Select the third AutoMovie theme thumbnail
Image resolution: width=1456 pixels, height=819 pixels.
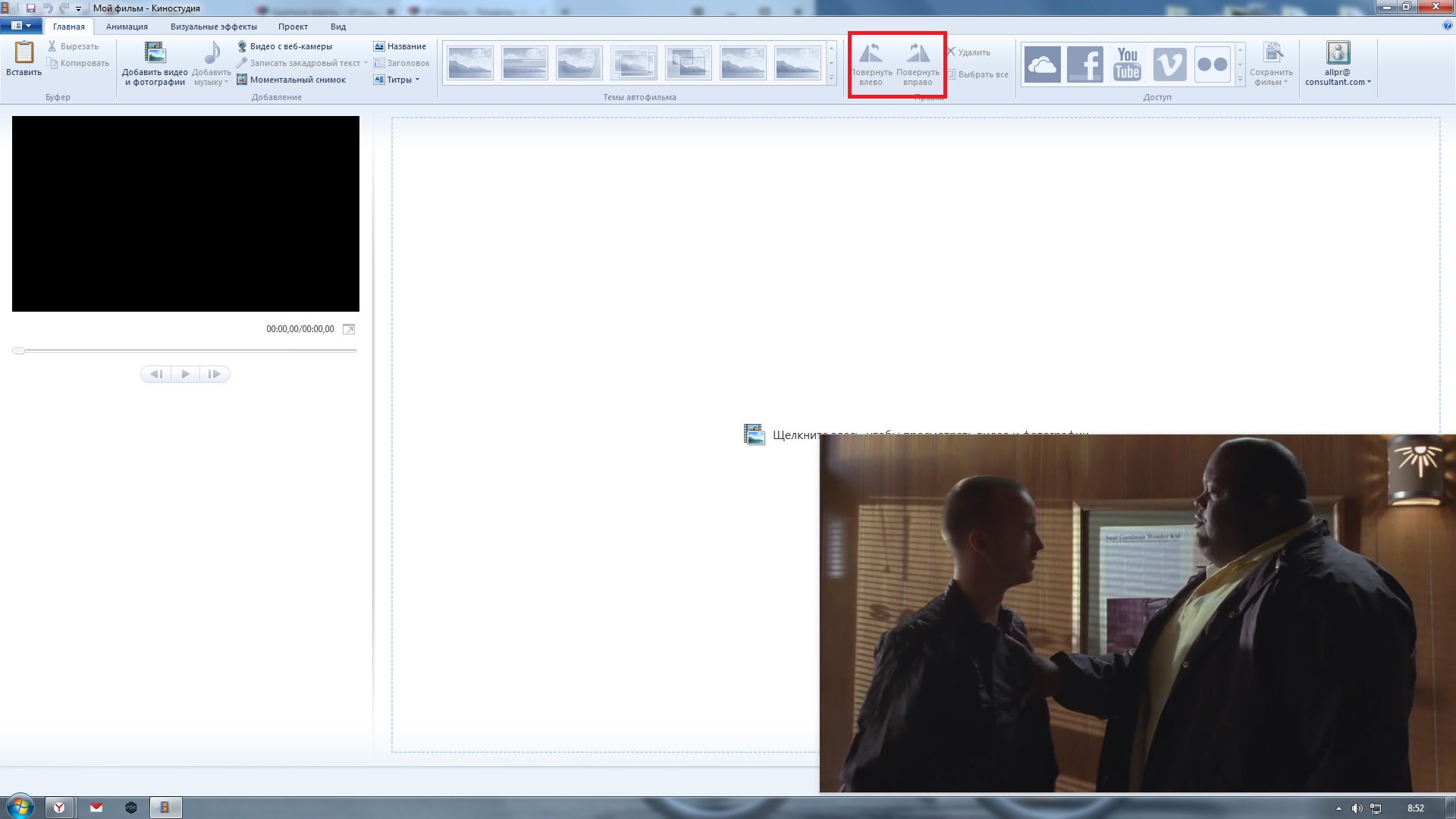579,63
